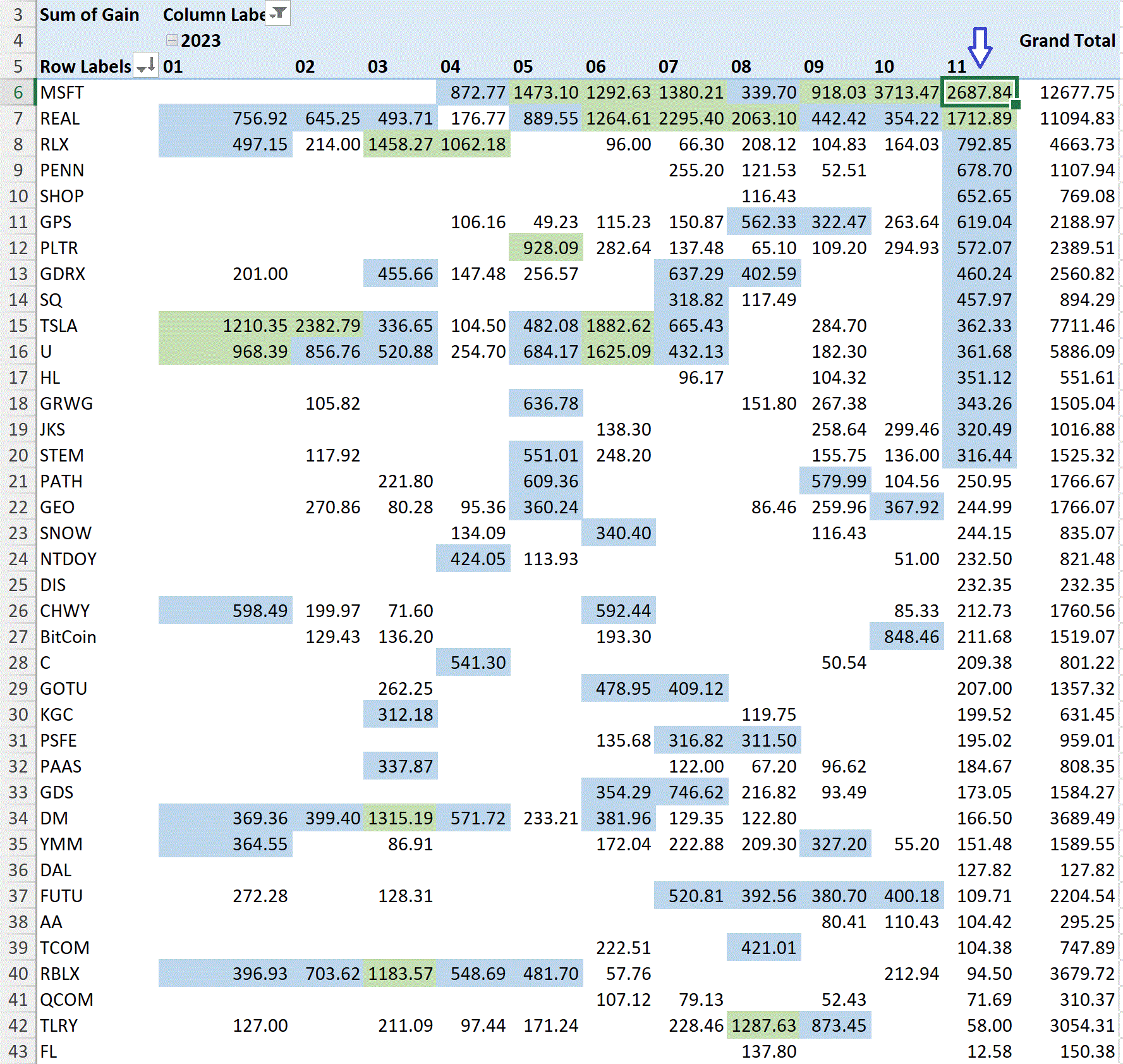Select U June value 1625.09
Screen dimensions: 1123x1064
(618, 352)
